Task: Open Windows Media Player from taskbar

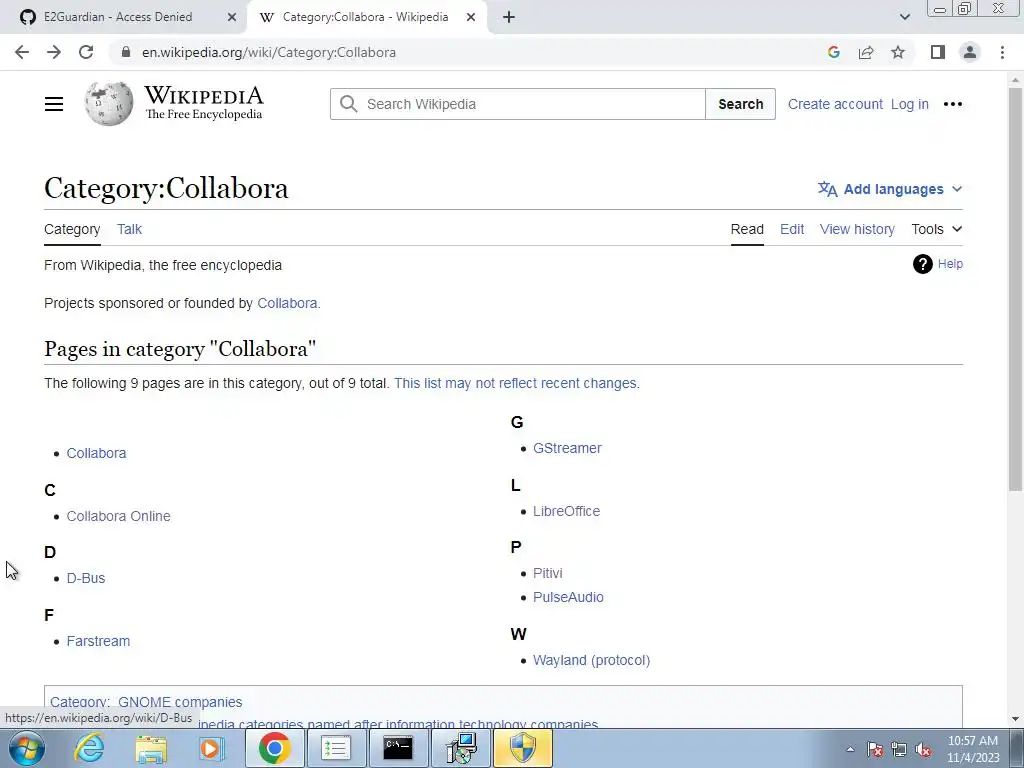Action: [211, 748]
